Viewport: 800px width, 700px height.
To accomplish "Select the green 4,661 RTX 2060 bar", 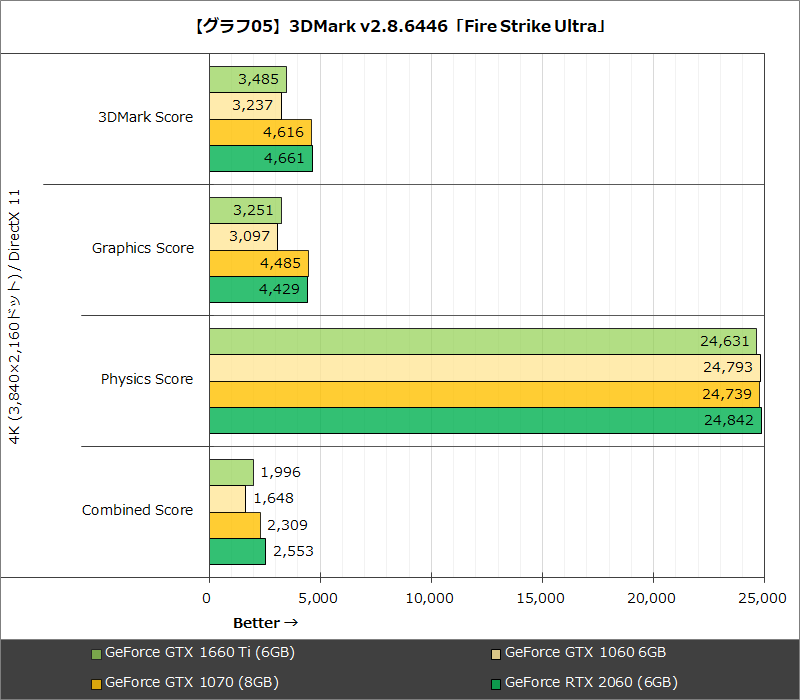I will [258, 158].
